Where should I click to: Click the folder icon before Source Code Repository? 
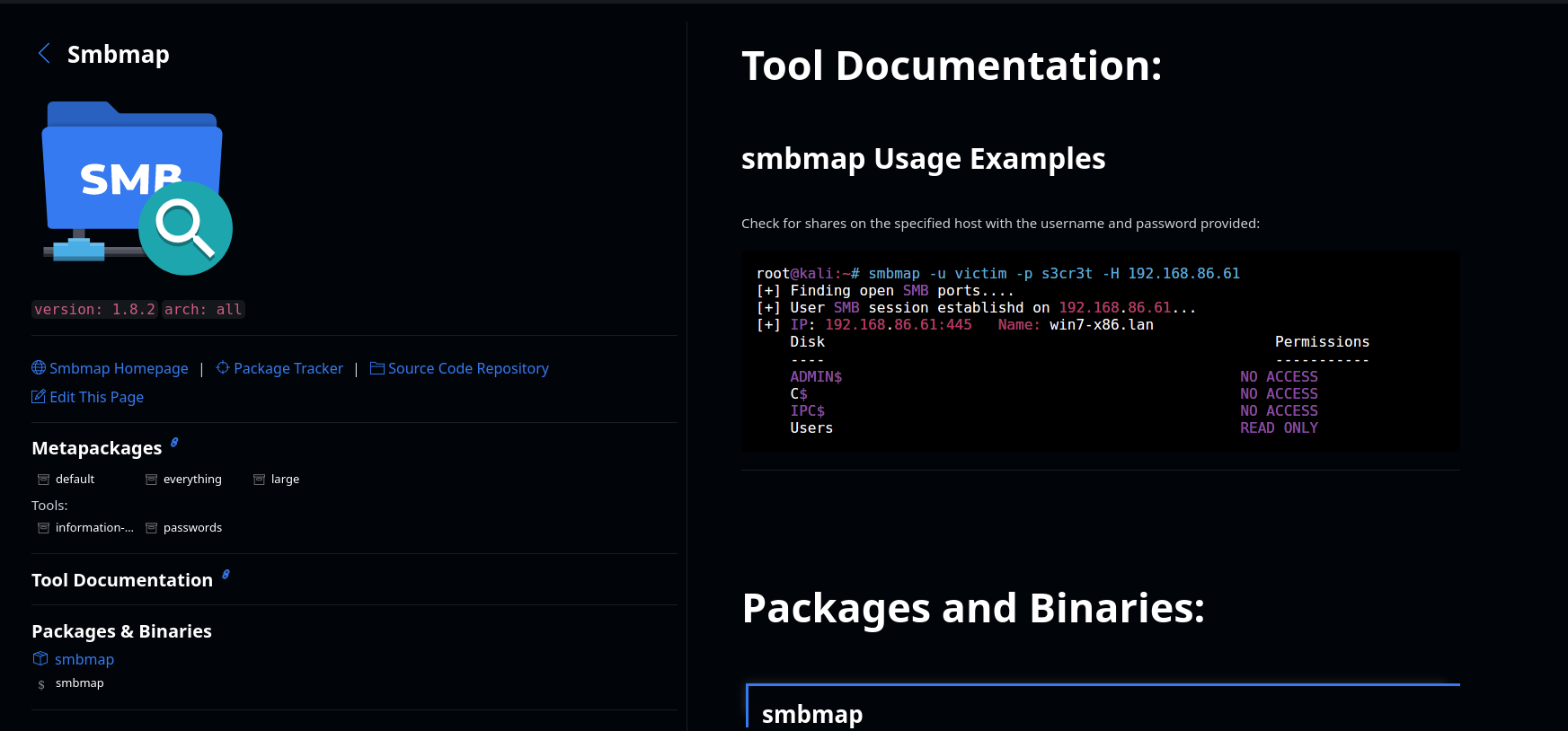[x=377, y=367]
